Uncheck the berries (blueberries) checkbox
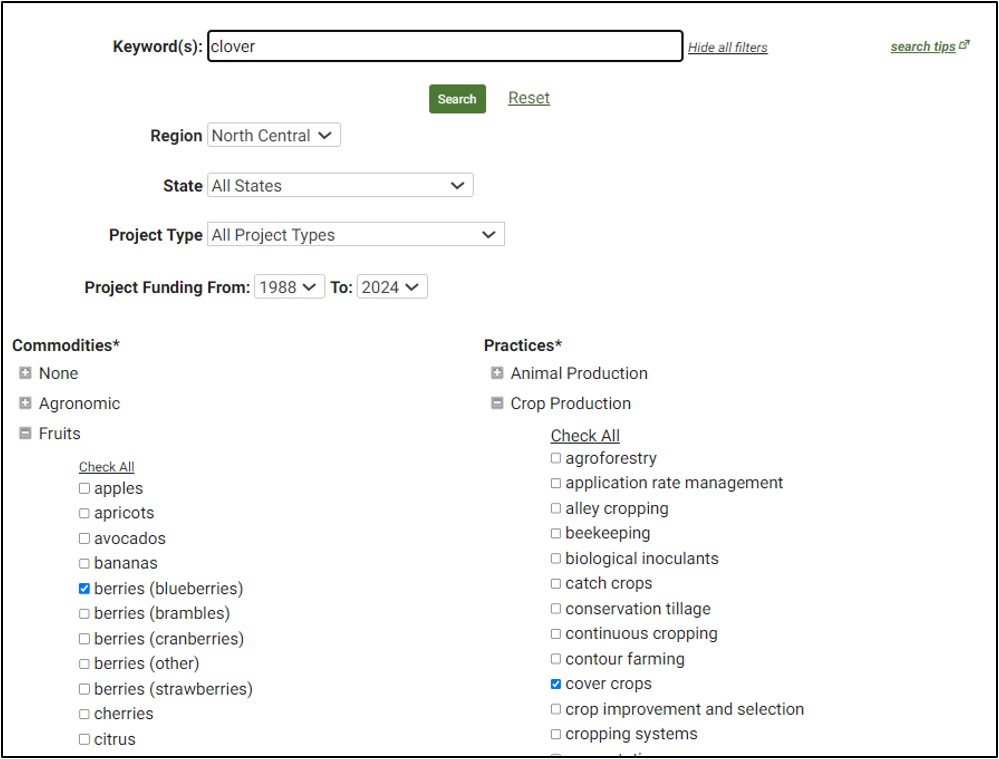The width and height of the screenshot is (999, 759). (x=84, y=589)
